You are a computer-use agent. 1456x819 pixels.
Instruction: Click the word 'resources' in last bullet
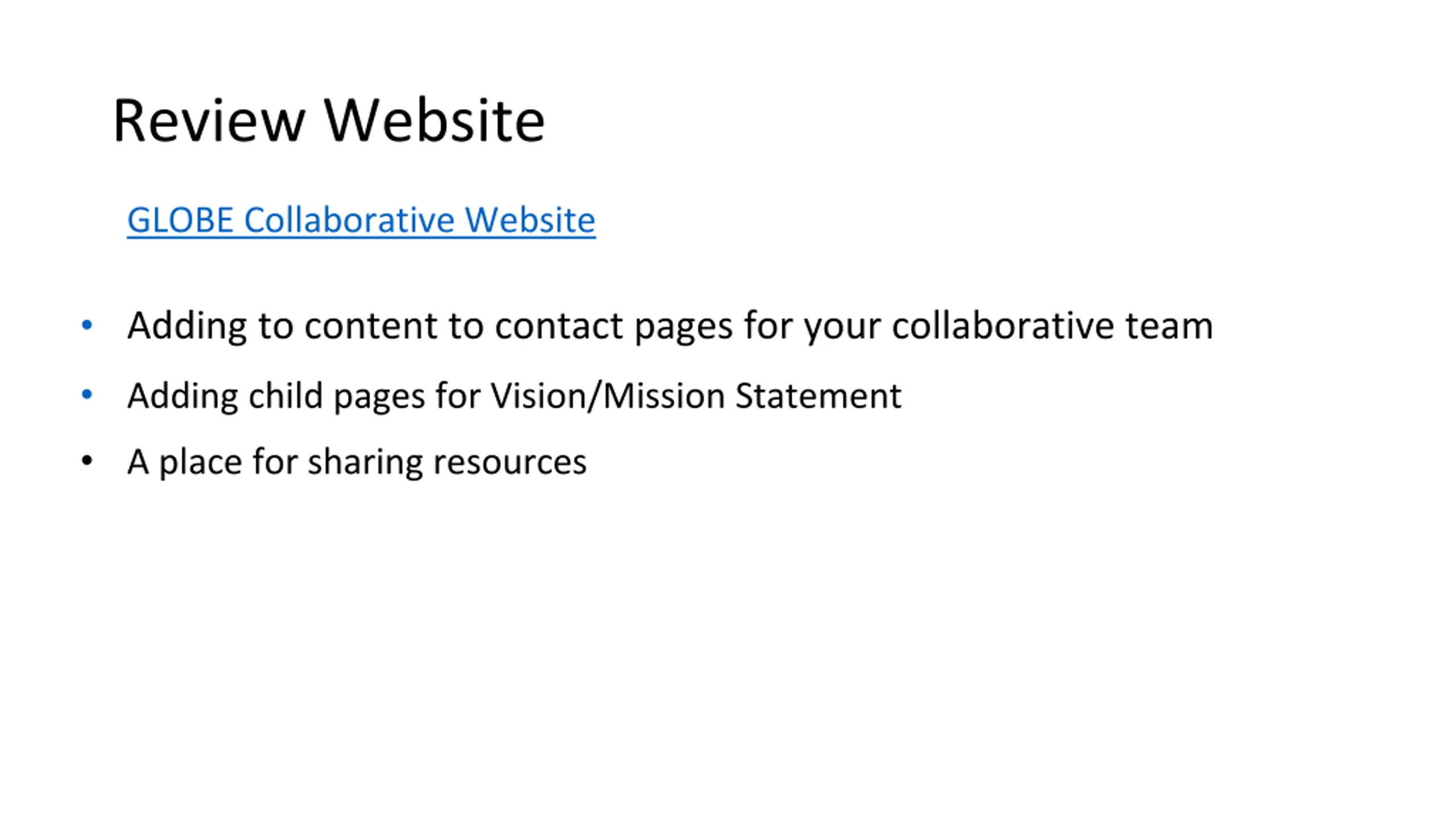click(510, 461)
